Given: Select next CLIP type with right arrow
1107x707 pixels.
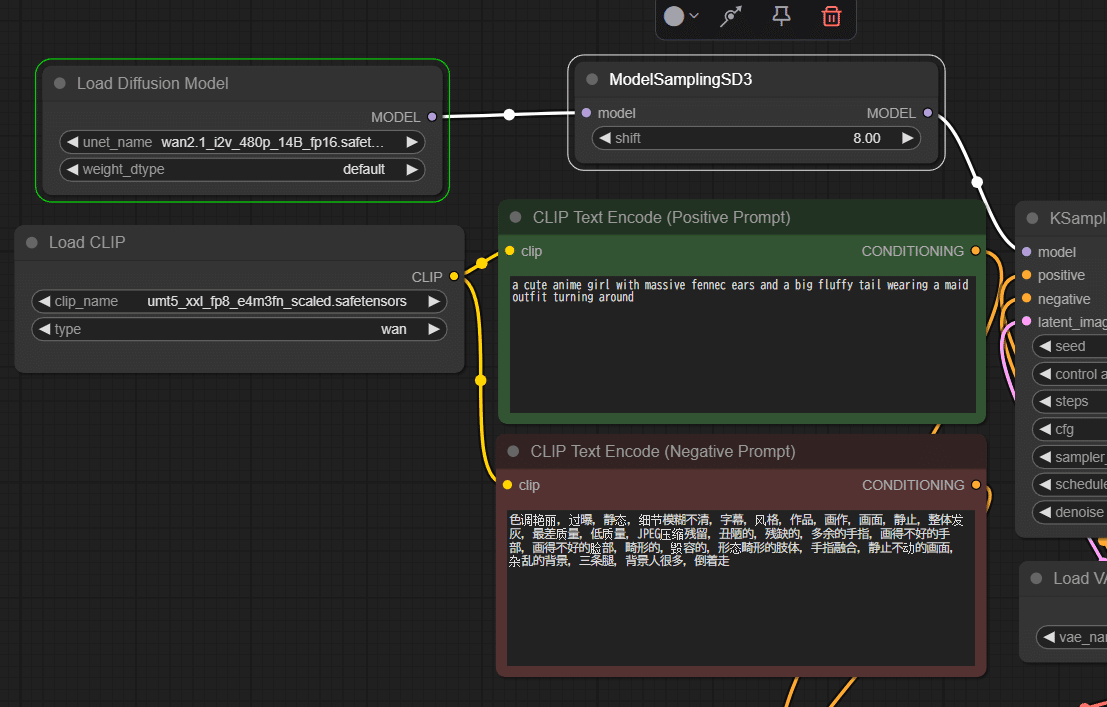Looking at the screenshot, I should (434, 329).
